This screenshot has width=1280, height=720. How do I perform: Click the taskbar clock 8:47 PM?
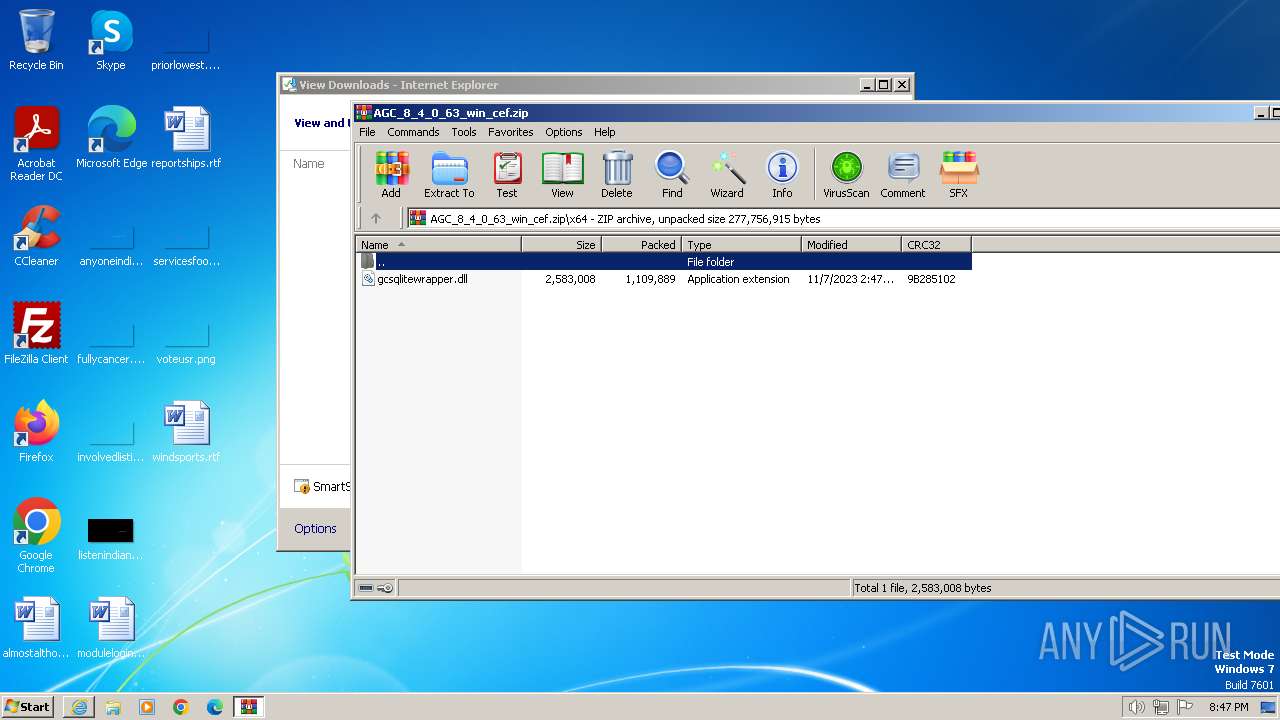(x=1228, y=707)
